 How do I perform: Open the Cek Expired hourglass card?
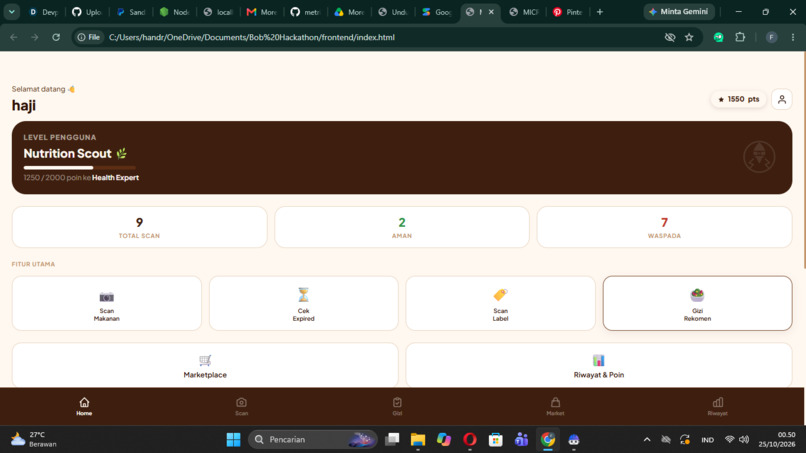click(303, 303)
